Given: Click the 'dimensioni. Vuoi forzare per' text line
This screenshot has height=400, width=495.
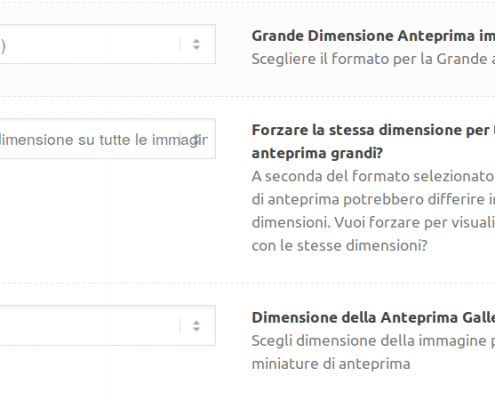Looking at the screenshot, I should click(x=373, y=222).
